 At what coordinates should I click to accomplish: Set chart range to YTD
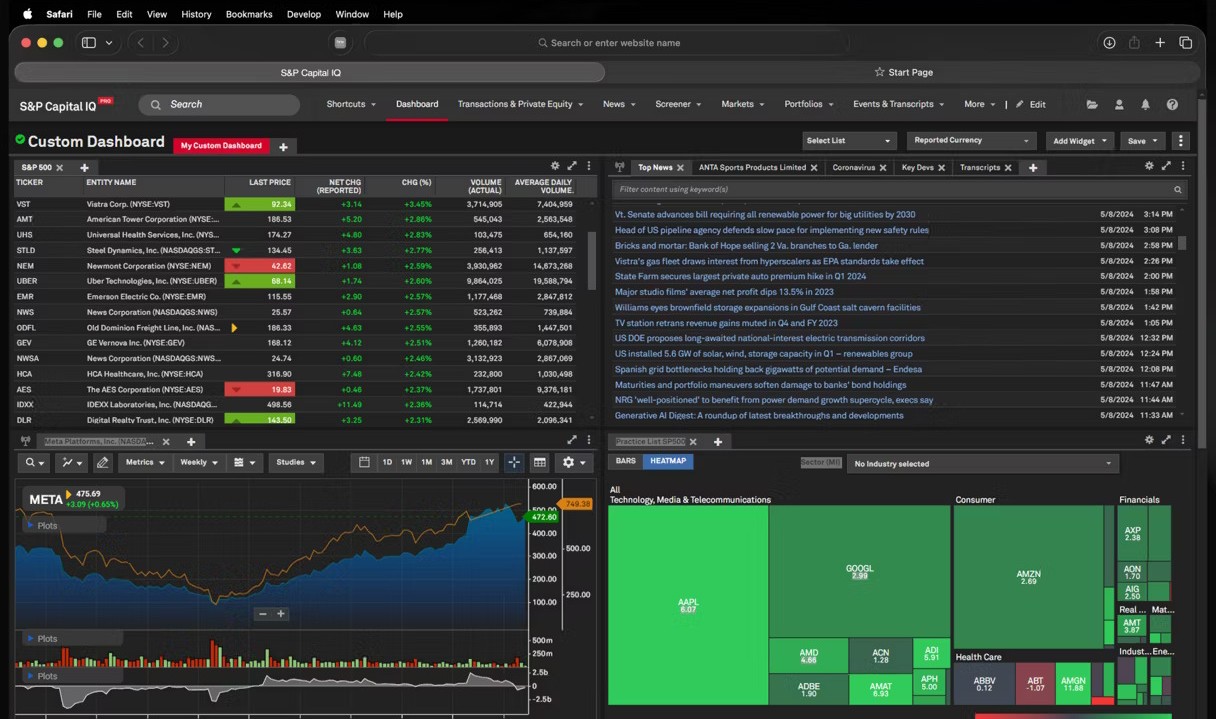click(468, 462)
